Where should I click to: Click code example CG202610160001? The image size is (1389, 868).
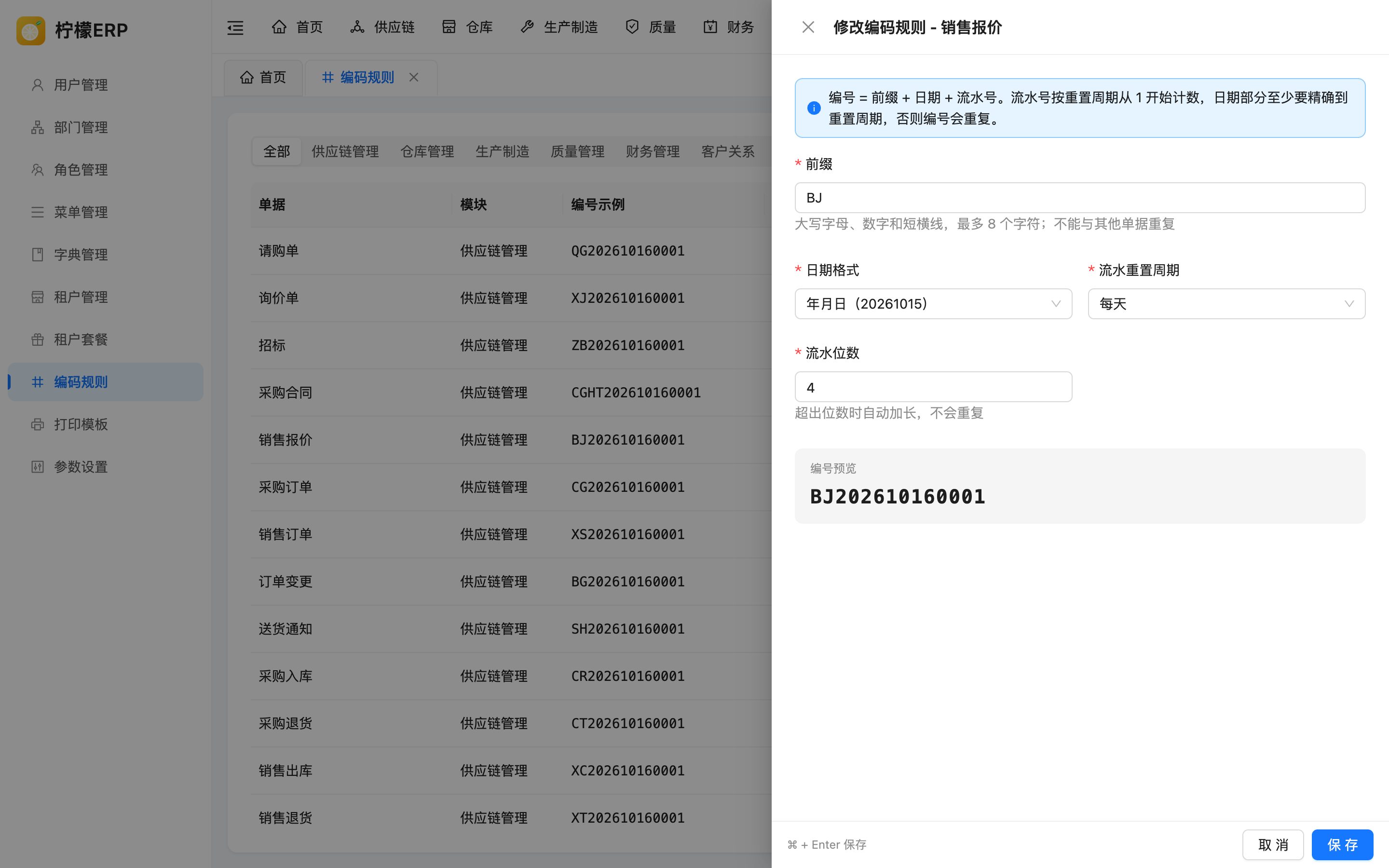pos(627,488)
